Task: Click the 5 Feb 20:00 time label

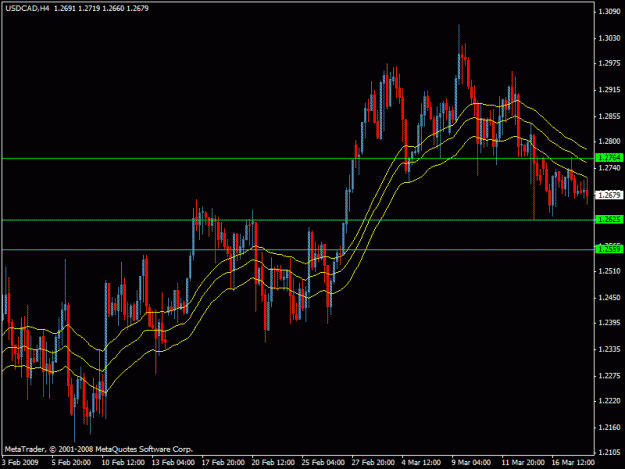Action: pos(71,463)
